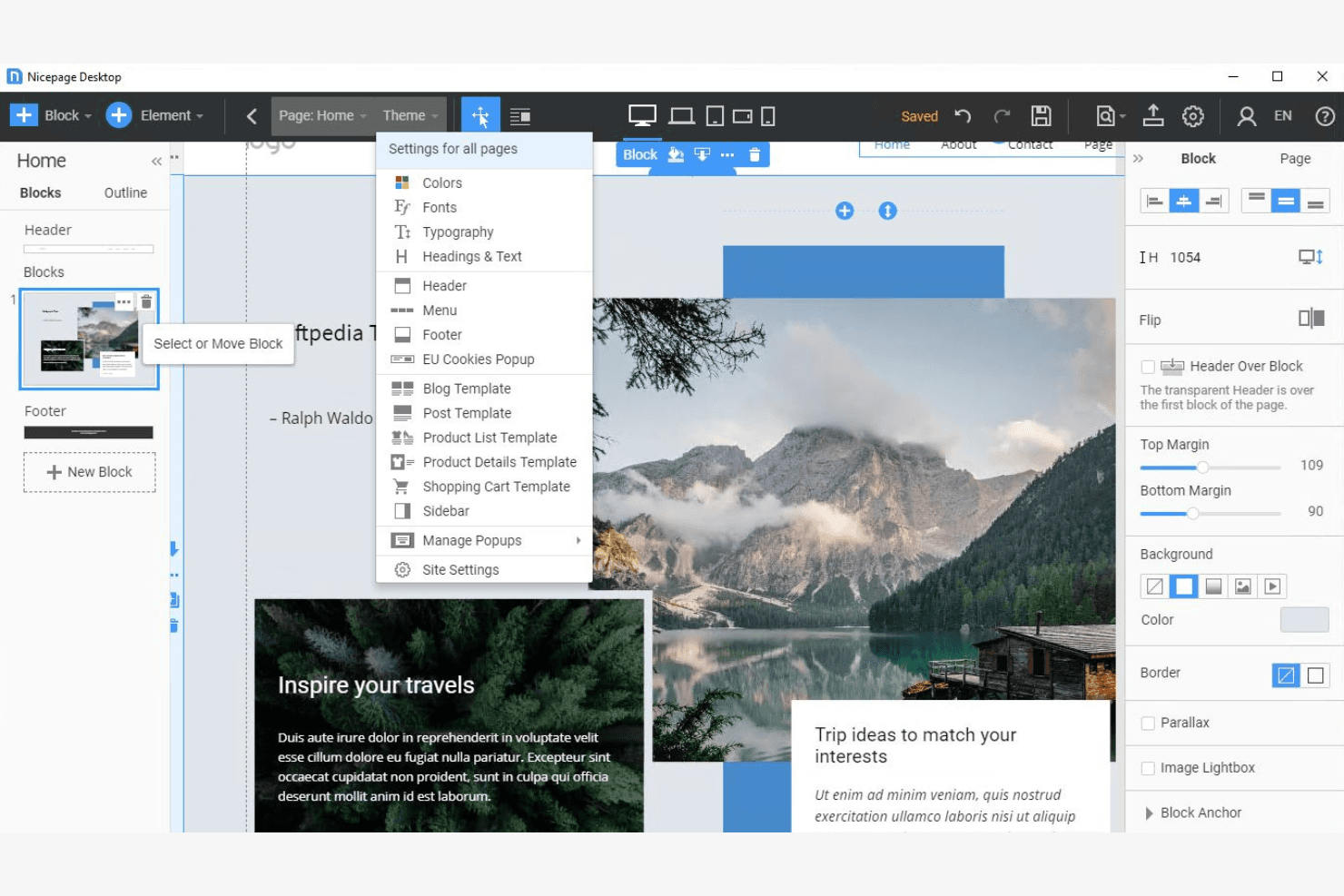Enable the Parallax checkbox
Screen dimensions: 1344x896
coord(1148,724)
